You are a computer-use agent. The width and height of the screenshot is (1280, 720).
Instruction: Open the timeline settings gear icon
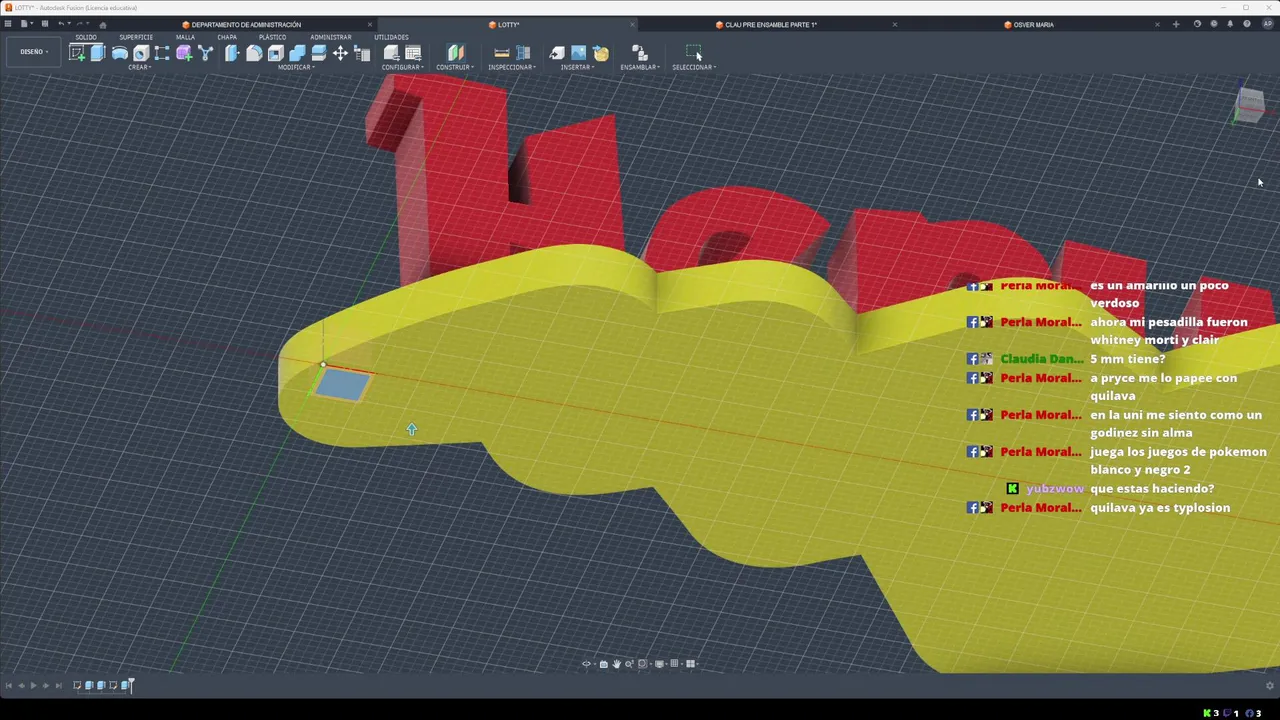click(1270, 685)
